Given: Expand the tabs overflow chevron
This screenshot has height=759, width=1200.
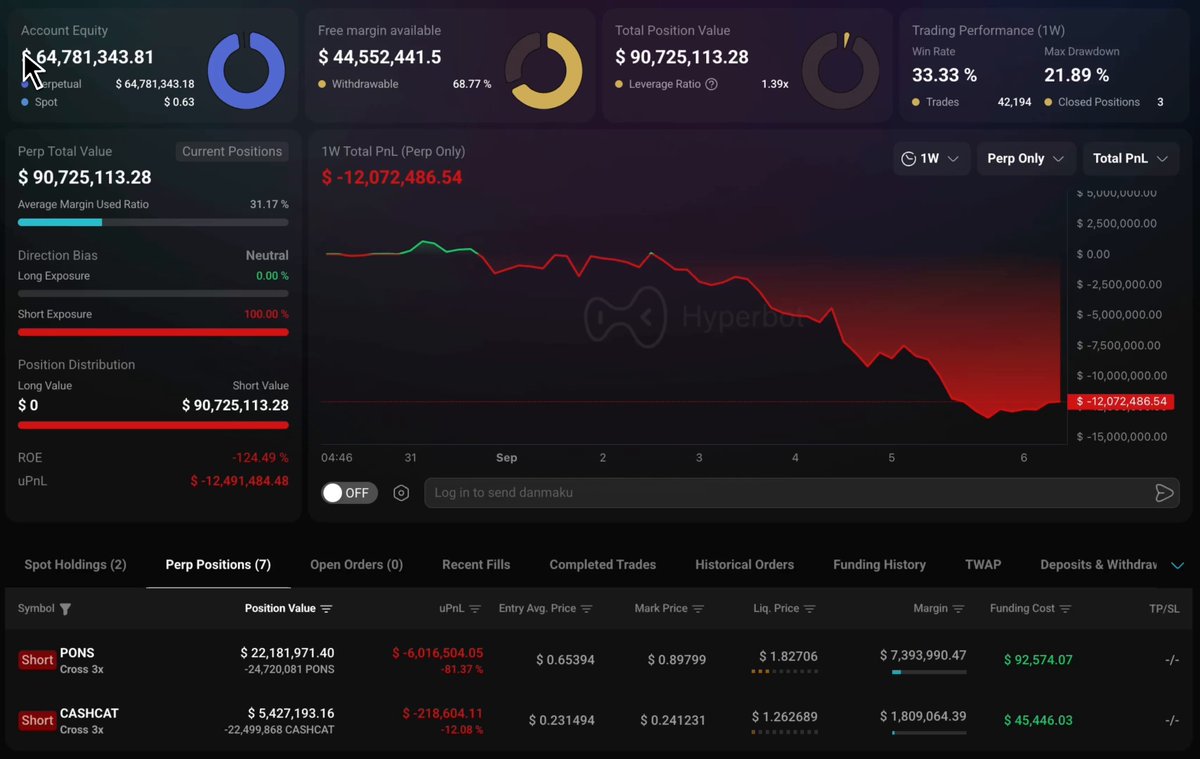Looking at the screenshot, I should tap(1177, 565).
